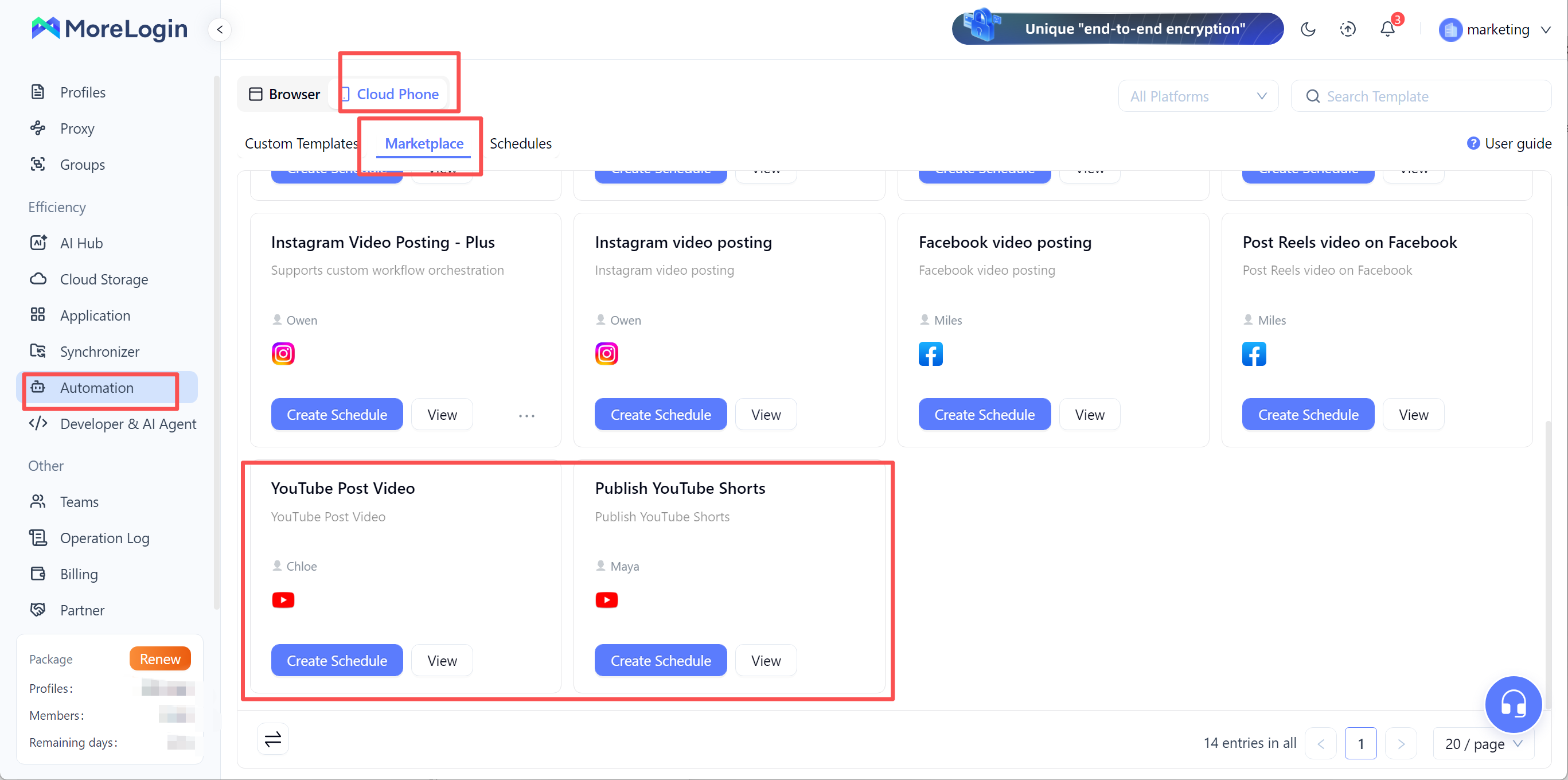Viewport: 1568px width, 780px height.
Task: Switch to the Cloud Phone tab
Action: click(x=389, y=93)
